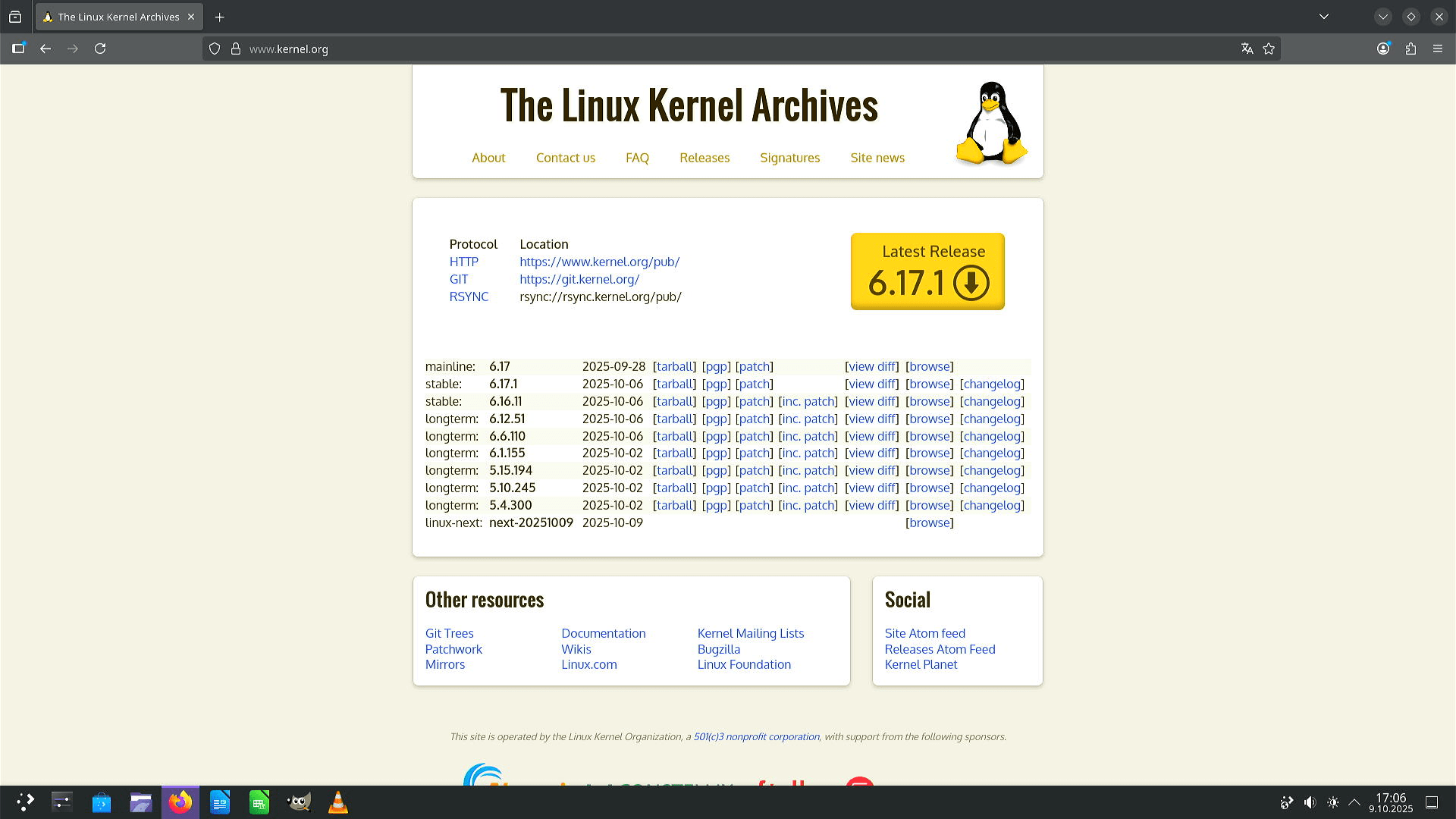List all tabs dropdown arrow
The height and width of the screenshot is (819, 1456).
(x=1324, y=17)
